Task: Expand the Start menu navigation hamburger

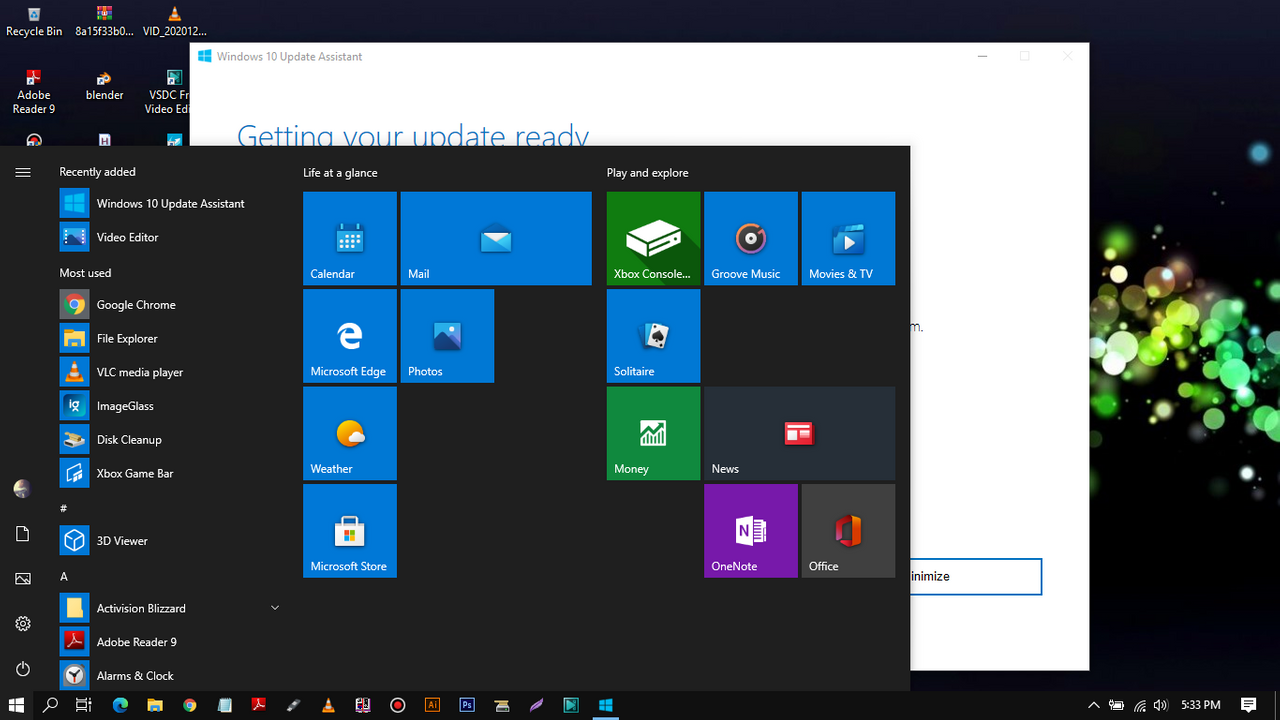Action: (x=23, y=172)
